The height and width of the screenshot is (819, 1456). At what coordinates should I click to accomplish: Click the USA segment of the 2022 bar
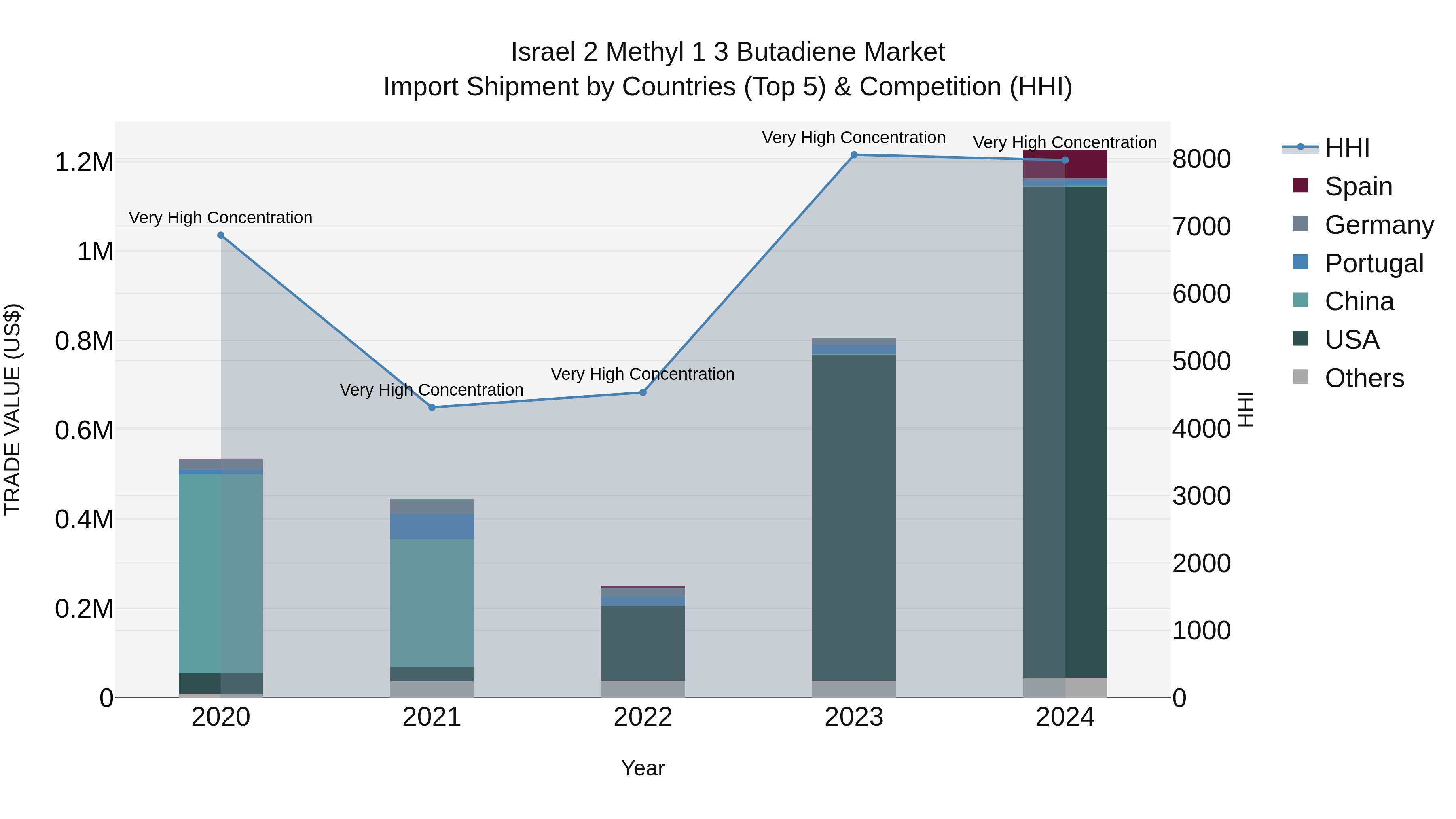pyautogui.click(x=643, y=643)
